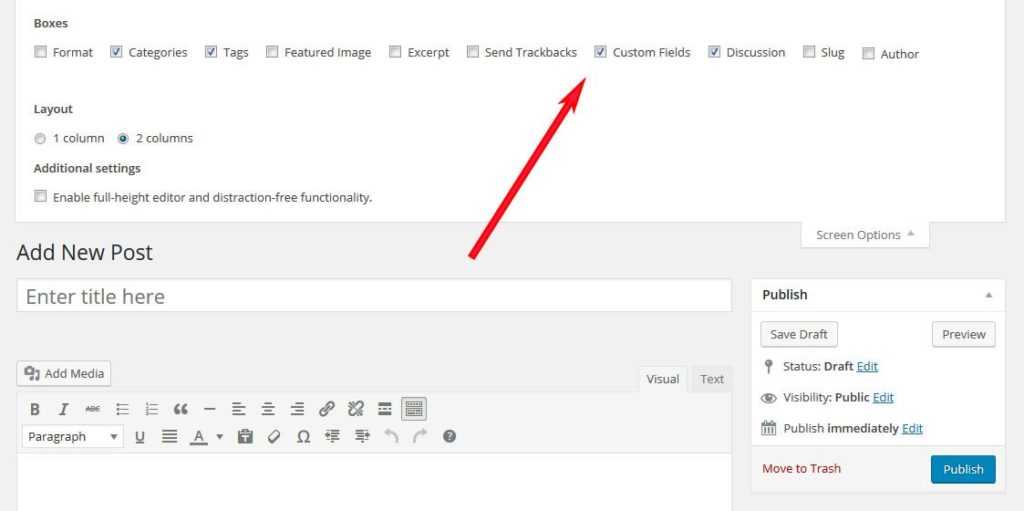Click the blue Publish button
Image resolution: width=1024 pixels, height=511 pixels.
point(962,469)
